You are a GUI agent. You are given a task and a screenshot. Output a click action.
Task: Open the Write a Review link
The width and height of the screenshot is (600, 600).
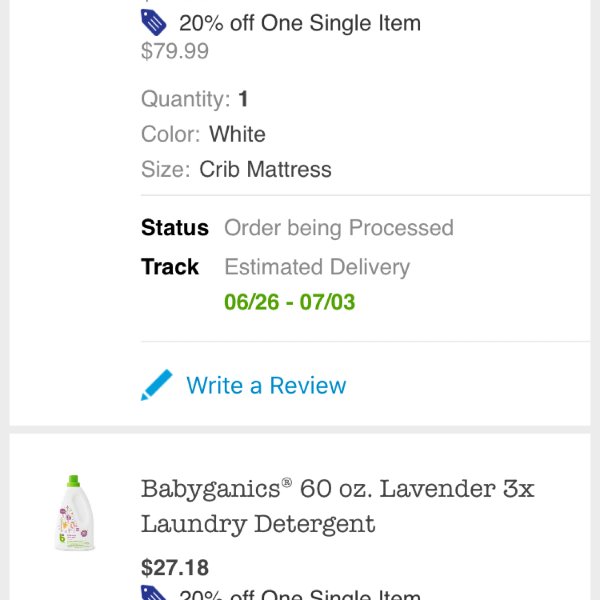[266, 385]
